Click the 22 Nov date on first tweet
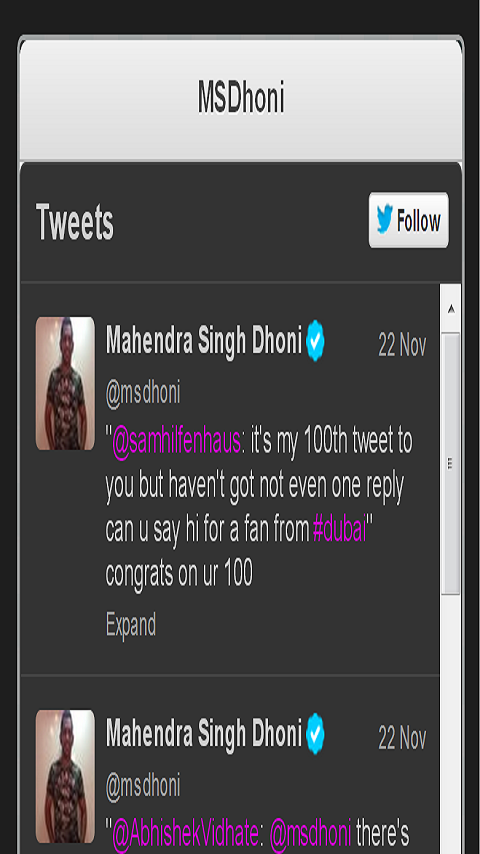Screen dimensions: 480x854 pyautogui.click(x=402, y=345)
